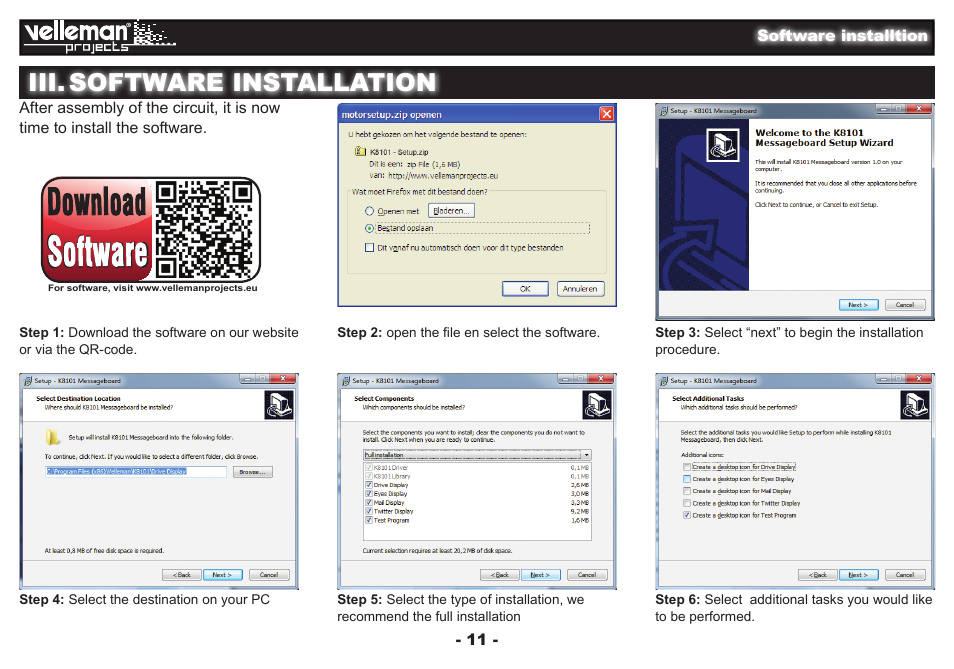Click setup computer icon in Select Destination Location header
The image size is (954, 669).
pos(279,404)
